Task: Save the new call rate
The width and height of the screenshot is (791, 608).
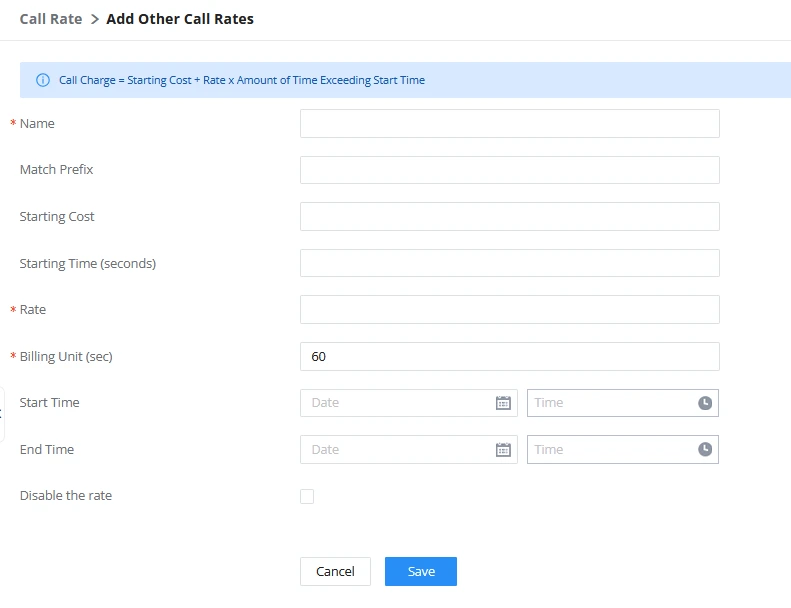Action: [421, 571]
